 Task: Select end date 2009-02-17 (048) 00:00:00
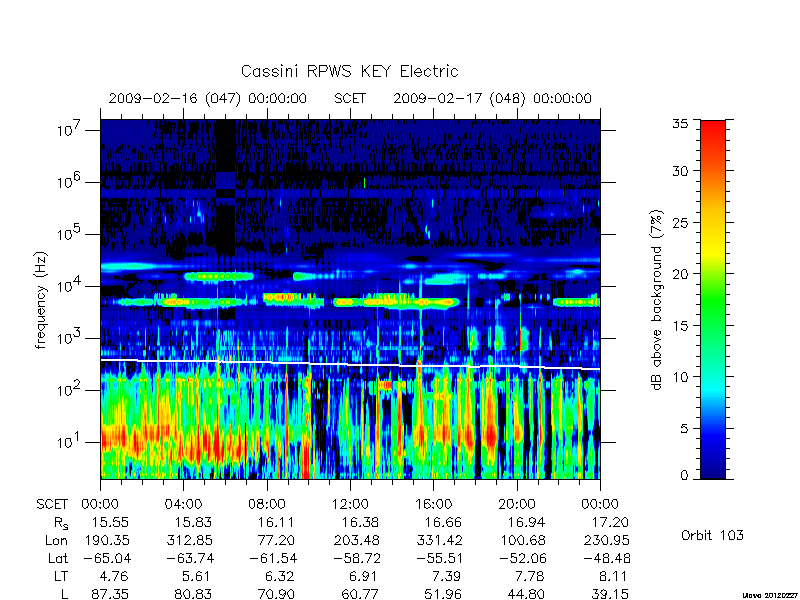pyautogui.click(x=492, y=98)
